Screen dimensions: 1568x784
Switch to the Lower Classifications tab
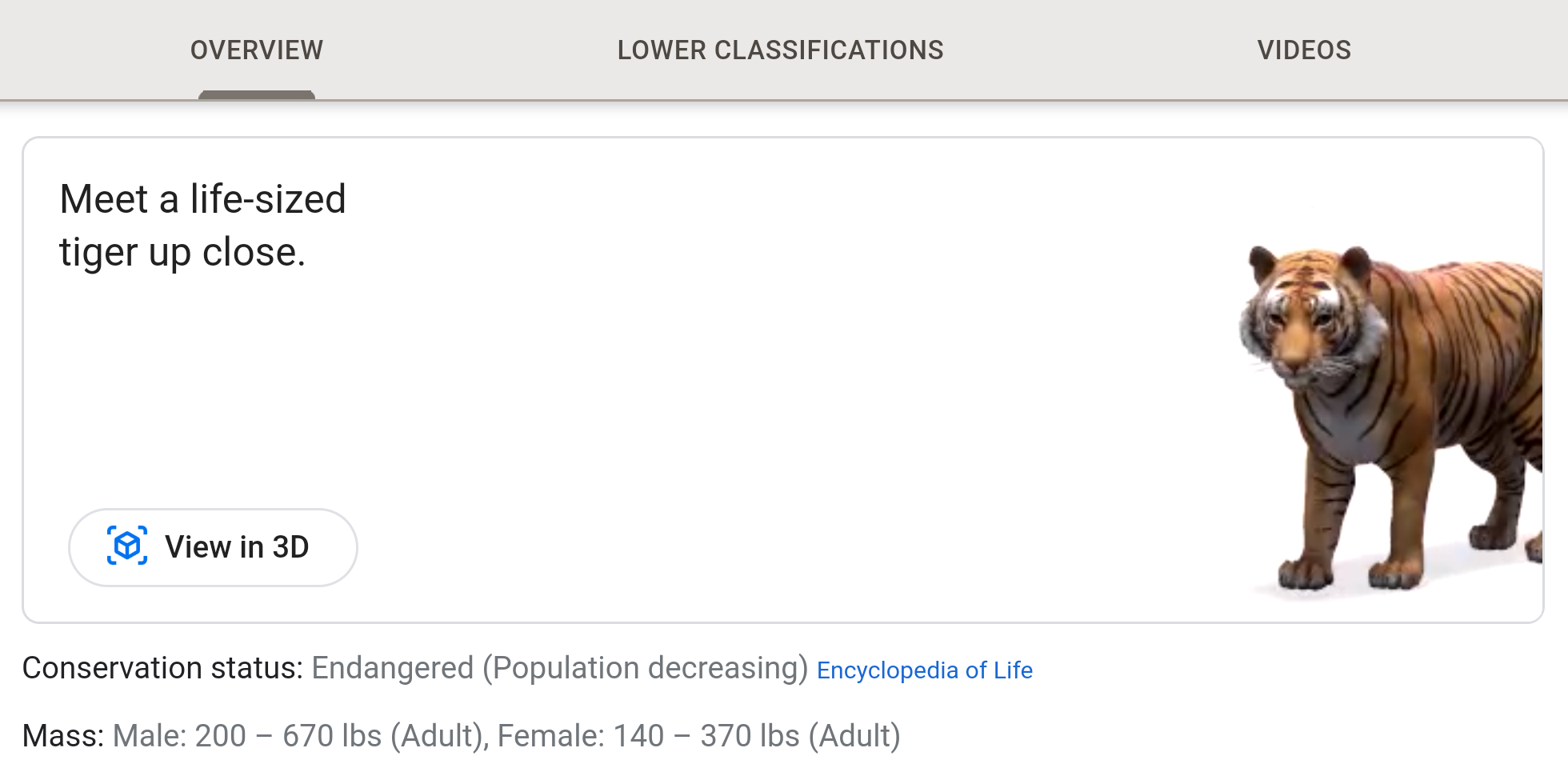pyautogui.click(x=780, y=50)
